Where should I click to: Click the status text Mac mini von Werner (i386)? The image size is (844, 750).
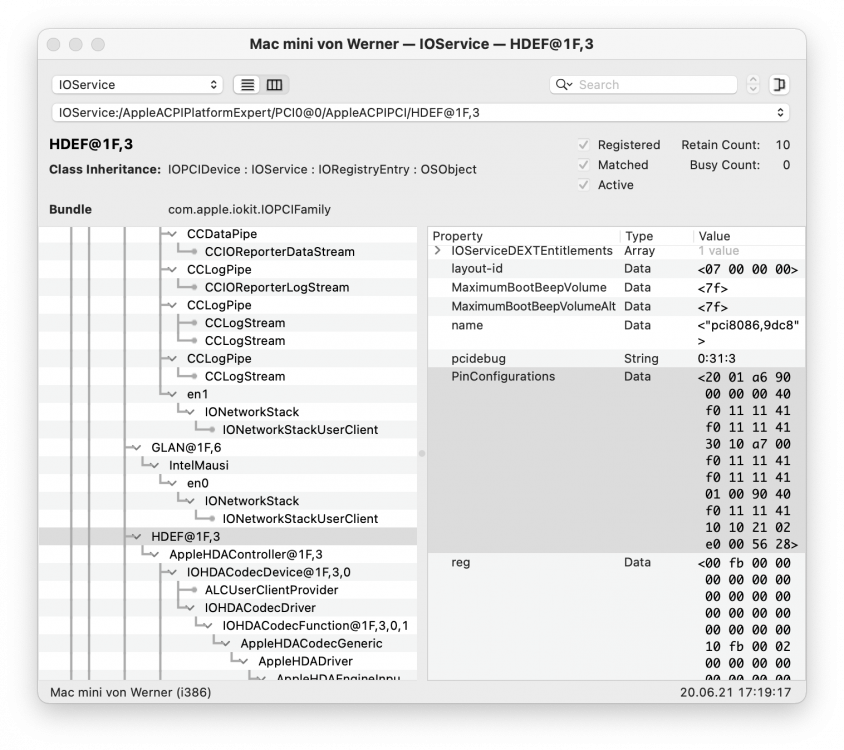pos(131,692)
